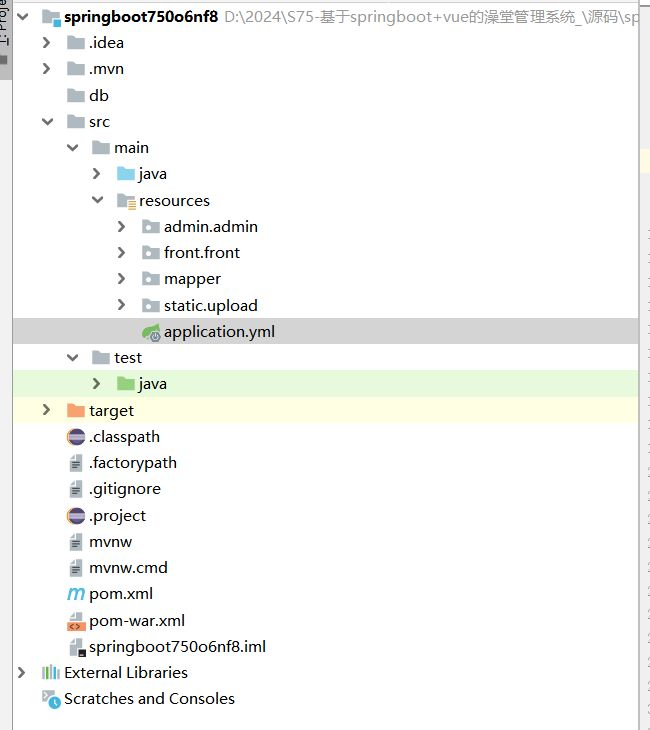Click the Maven 'm' icon beside pom.xml
The width and height of the screenshot is (650, 730).
point(76,594)
